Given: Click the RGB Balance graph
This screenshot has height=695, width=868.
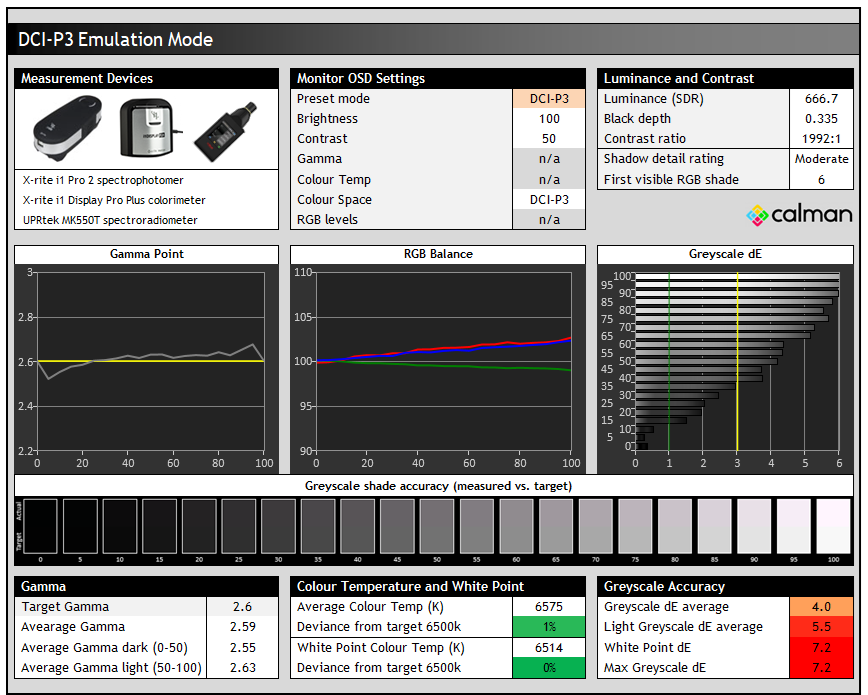Looking at the screenshot, I should point(443,361).
